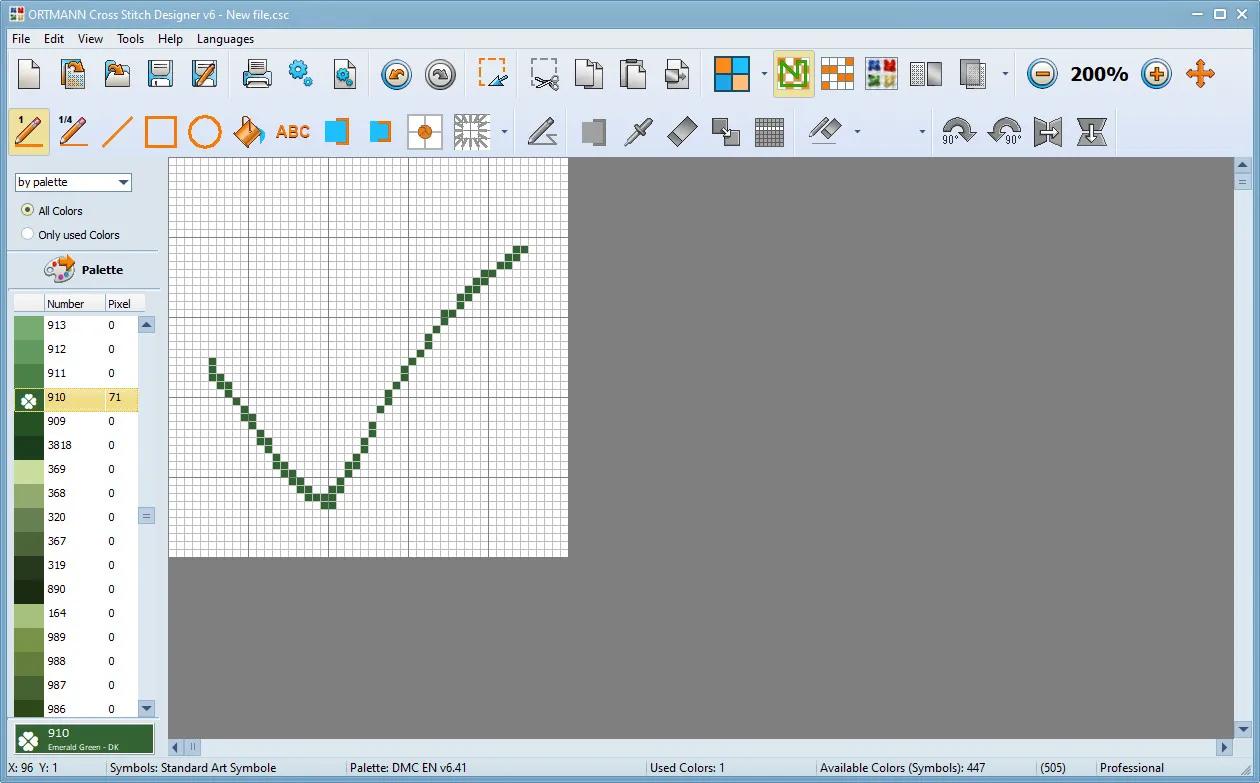The width and height of the screenshot is (1260, 783).
Task: Toggle the grid view button
Action: 769,132
